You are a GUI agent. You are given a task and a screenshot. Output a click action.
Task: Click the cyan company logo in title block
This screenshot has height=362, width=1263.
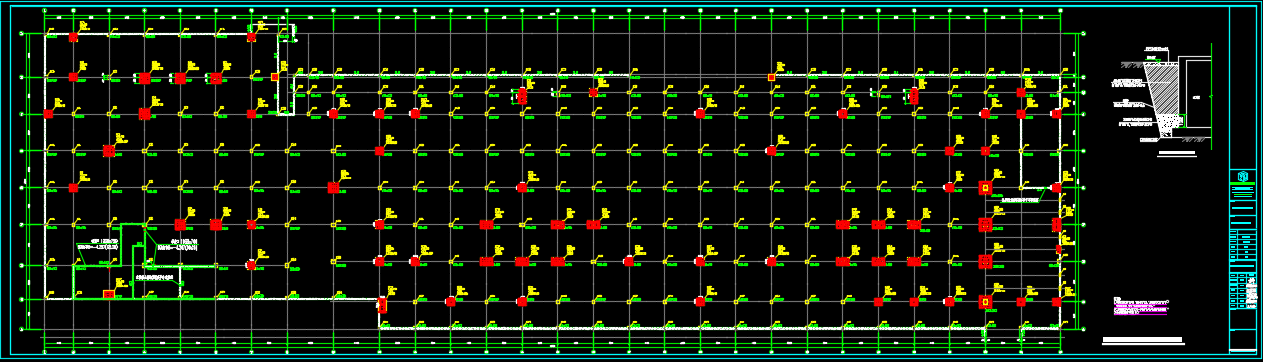click(1243, 177)
